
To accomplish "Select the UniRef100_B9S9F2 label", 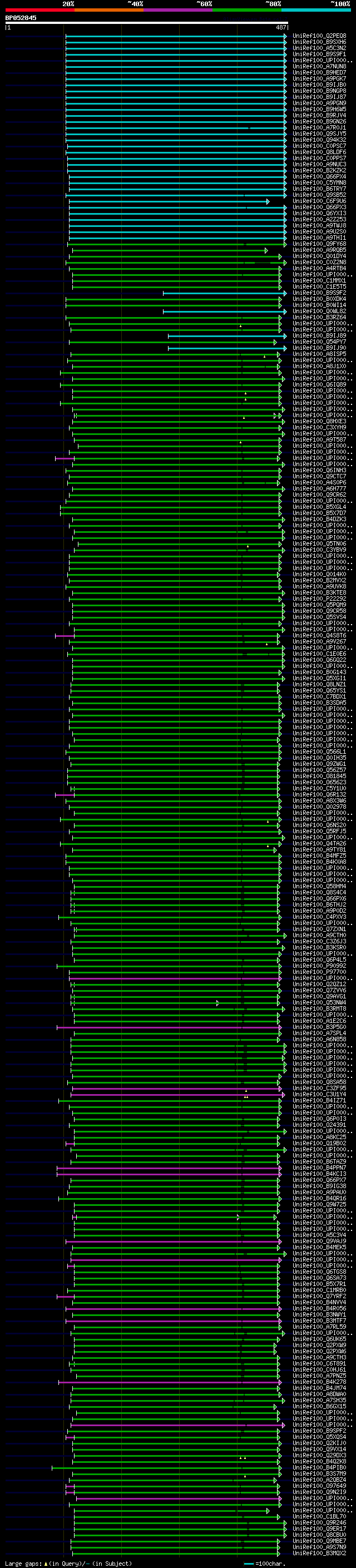I will pos(319,293).
